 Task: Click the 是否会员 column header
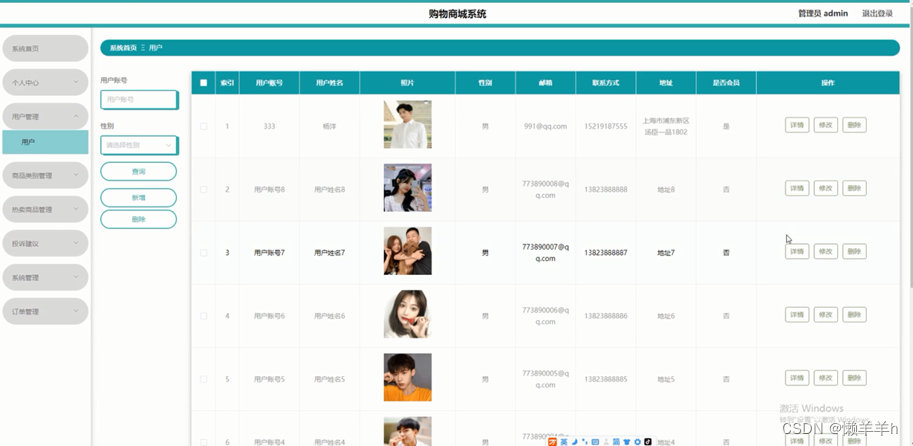click(726, 83)
